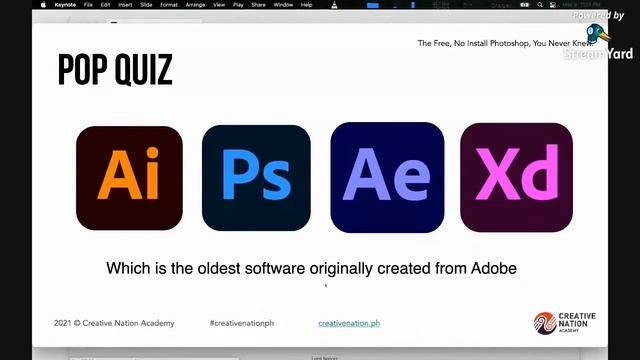The width and height of the screenshot is (640, 360).
Task: Click the 'Which is the oldest software' question text
Action: point(311,269)
